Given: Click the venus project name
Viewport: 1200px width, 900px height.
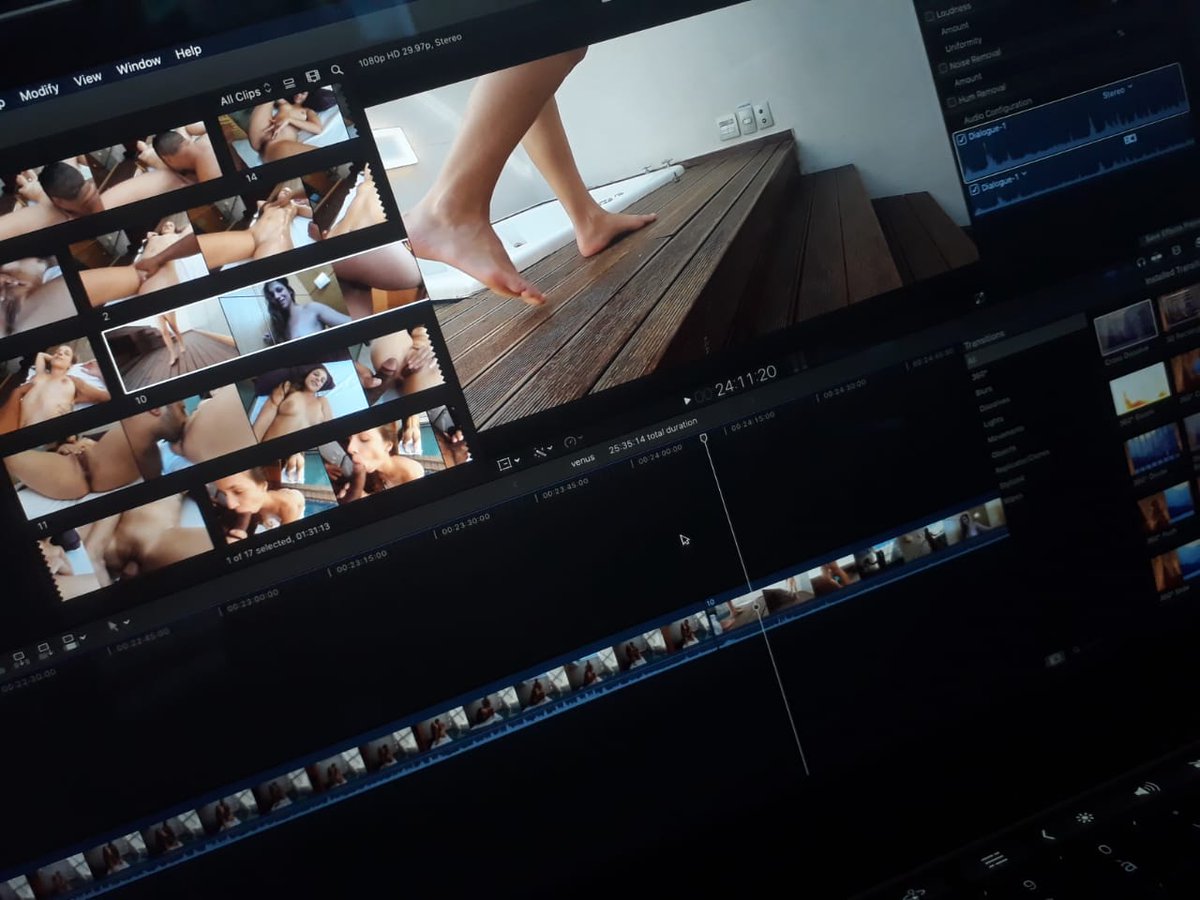Looking at the screenshot, I should [x=582, y=460].
